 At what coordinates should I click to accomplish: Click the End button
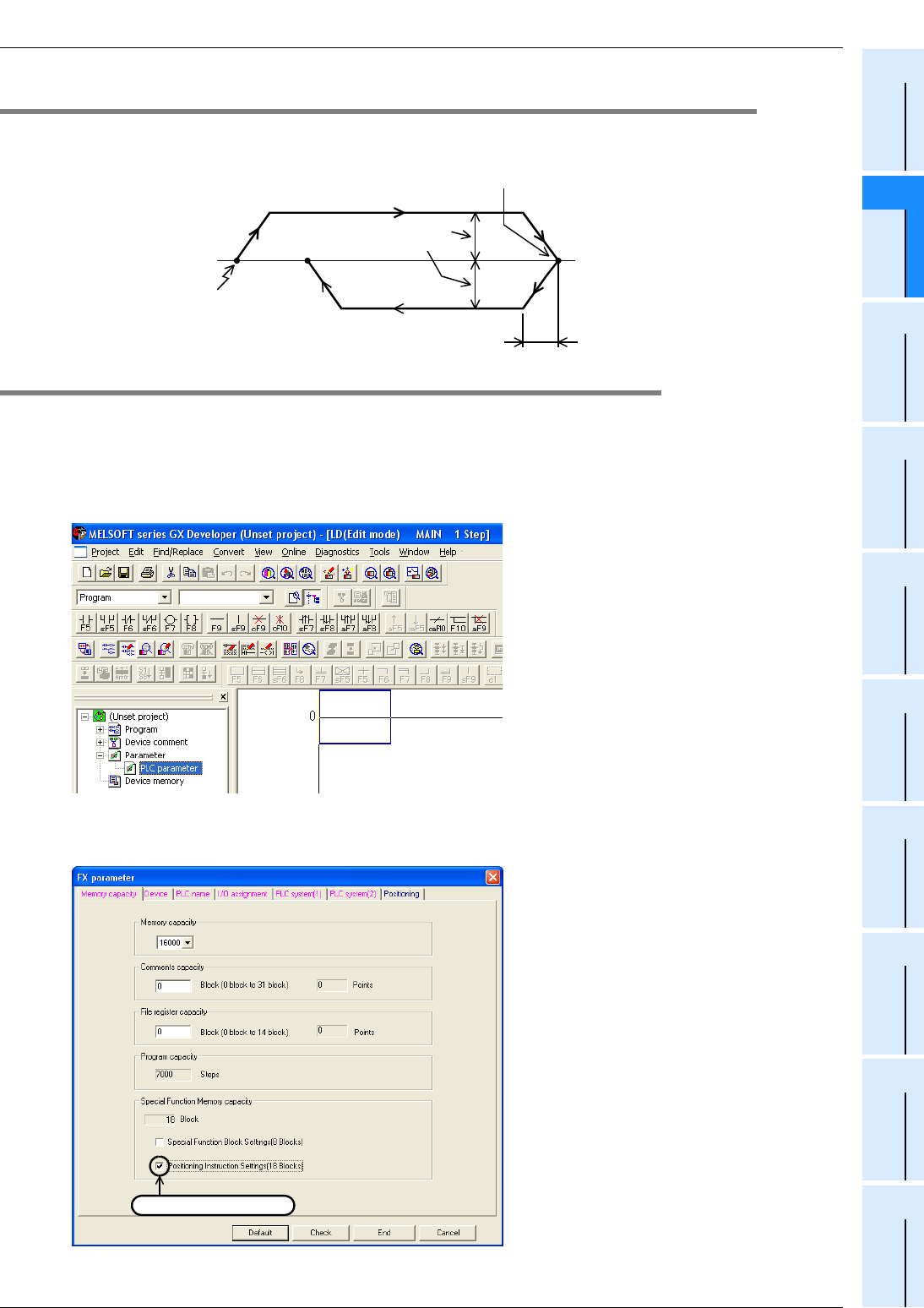click(384, 1233)
